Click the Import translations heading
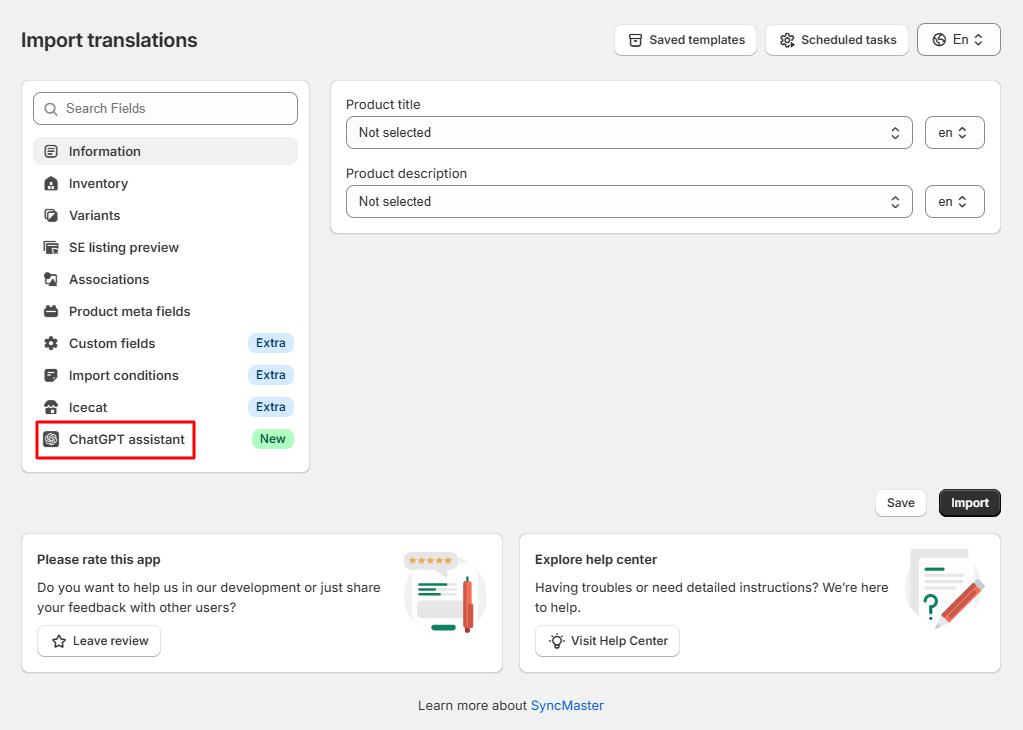The image size is (1023, 730). [109, 40]
